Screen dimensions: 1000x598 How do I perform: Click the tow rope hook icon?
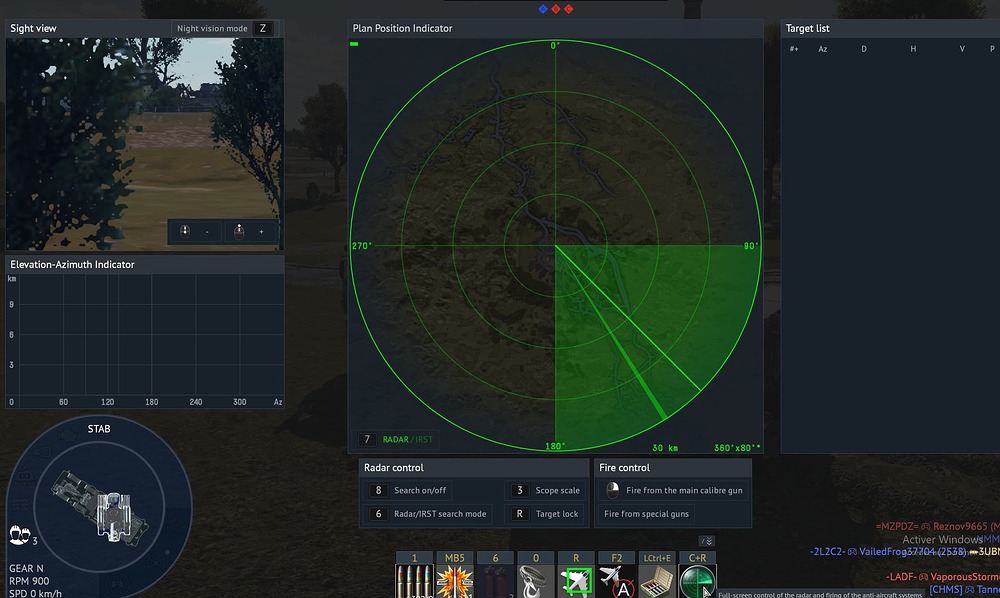(535, 581)
